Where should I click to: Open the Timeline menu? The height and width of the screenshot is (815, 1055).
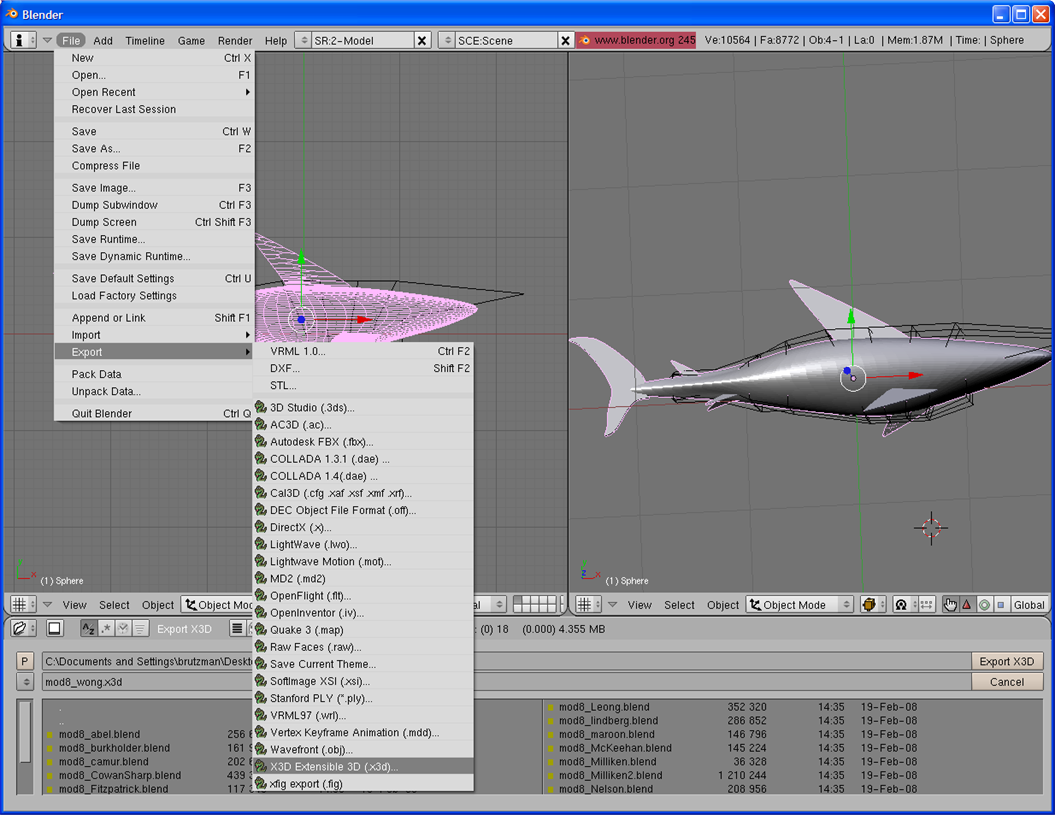point(145,40)
